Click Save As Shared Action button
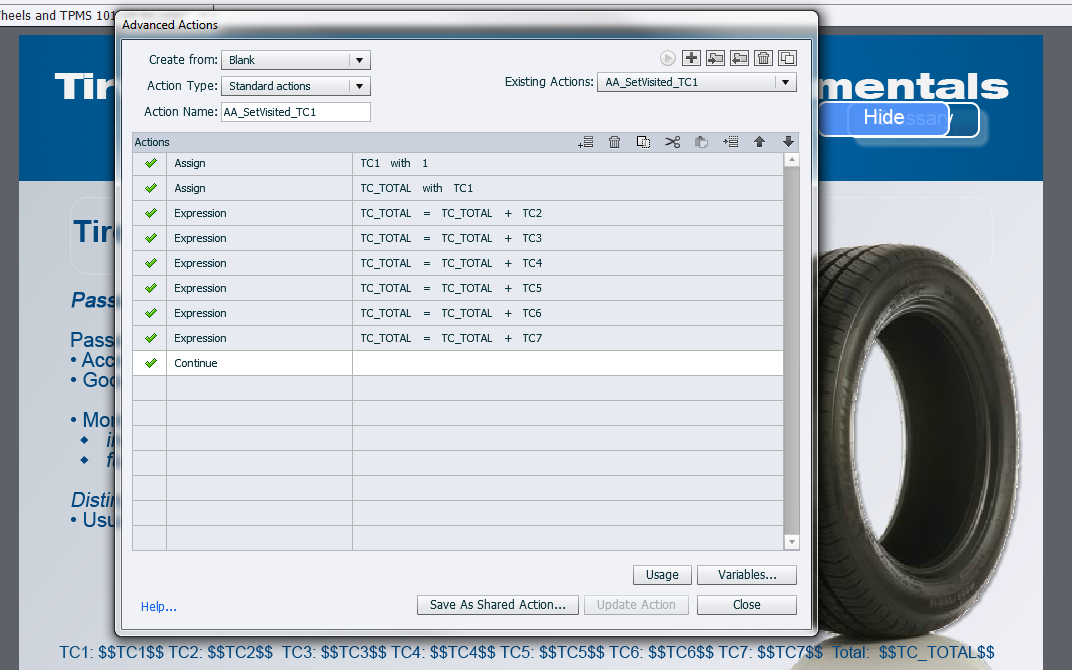1072x670 pixels. point(498,605)
